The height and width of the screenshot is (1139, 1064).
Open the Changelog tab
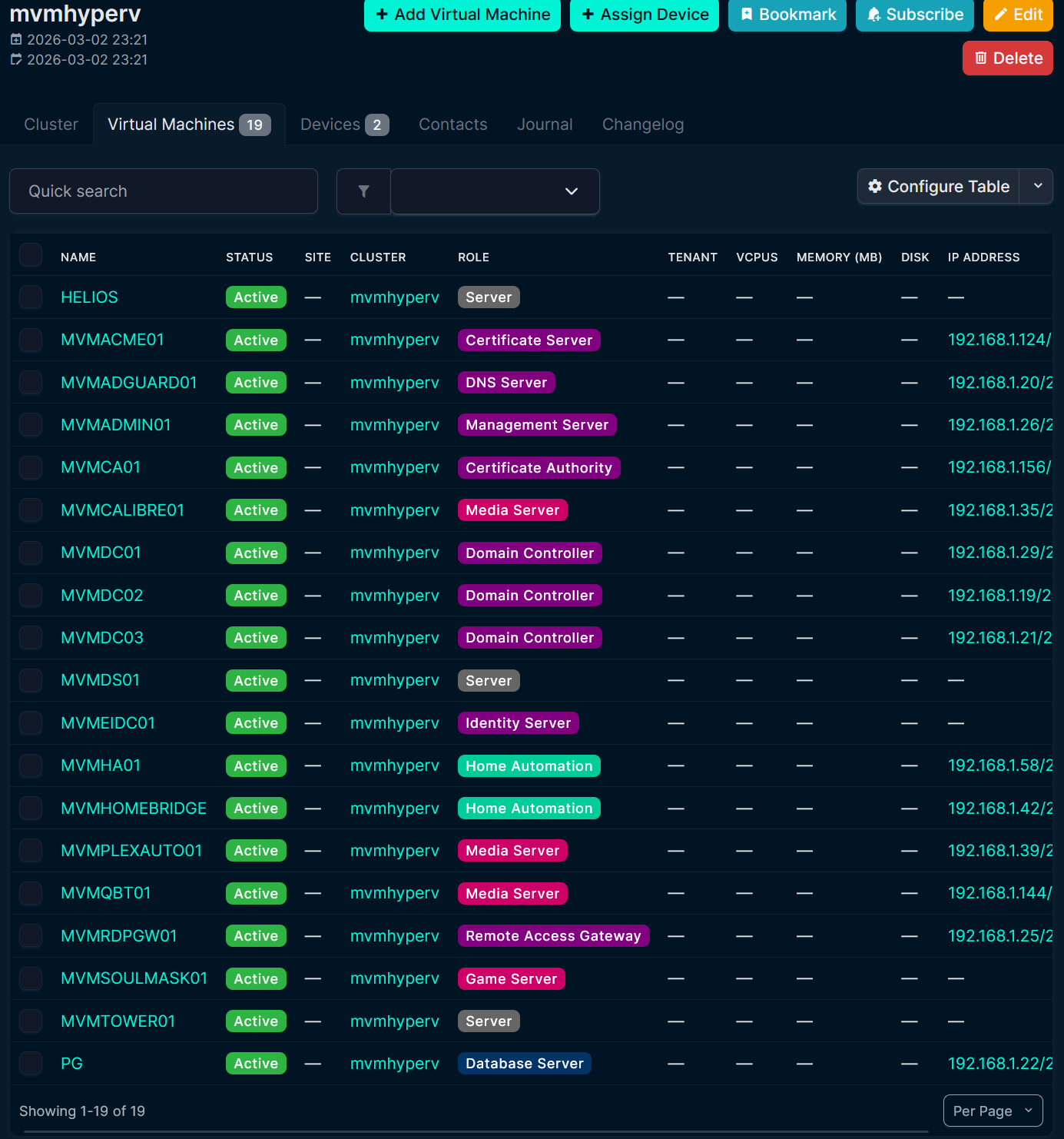[x=642, y=125]
